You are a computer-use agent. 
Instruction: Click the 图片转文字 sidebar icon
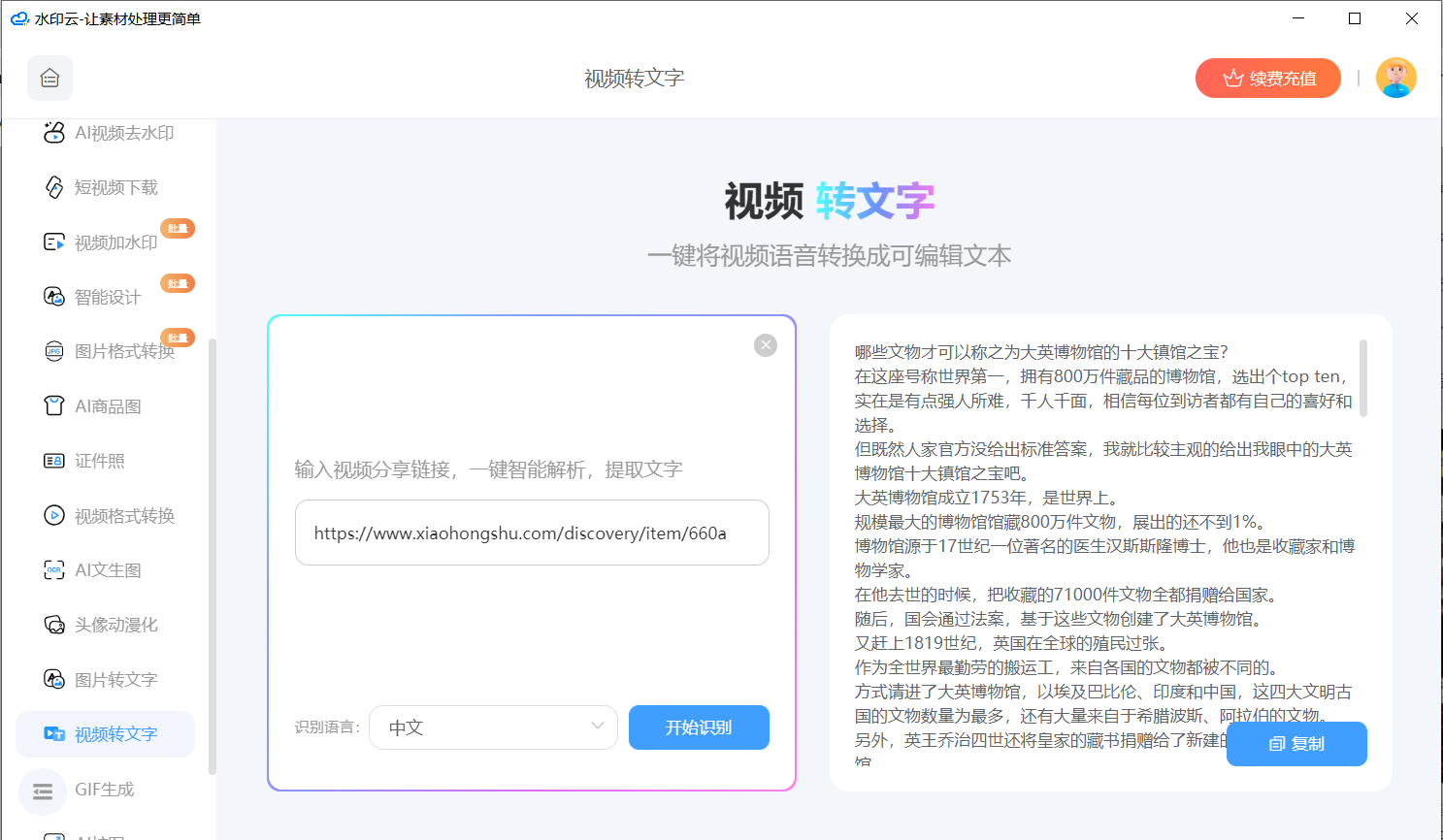pos(54,680)
